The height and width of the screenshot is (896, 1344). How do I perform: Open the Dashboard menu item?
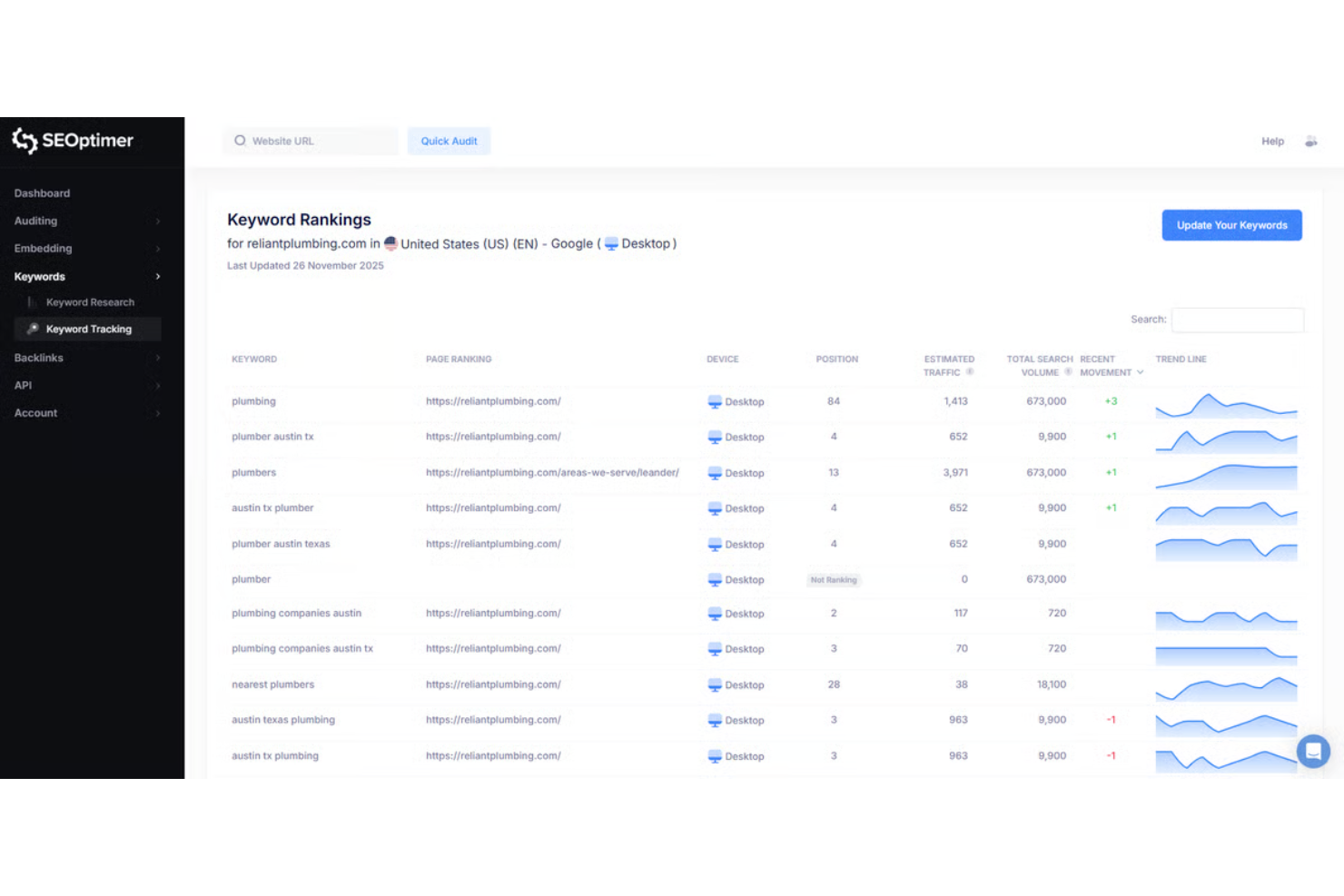(x=42, y=192)
